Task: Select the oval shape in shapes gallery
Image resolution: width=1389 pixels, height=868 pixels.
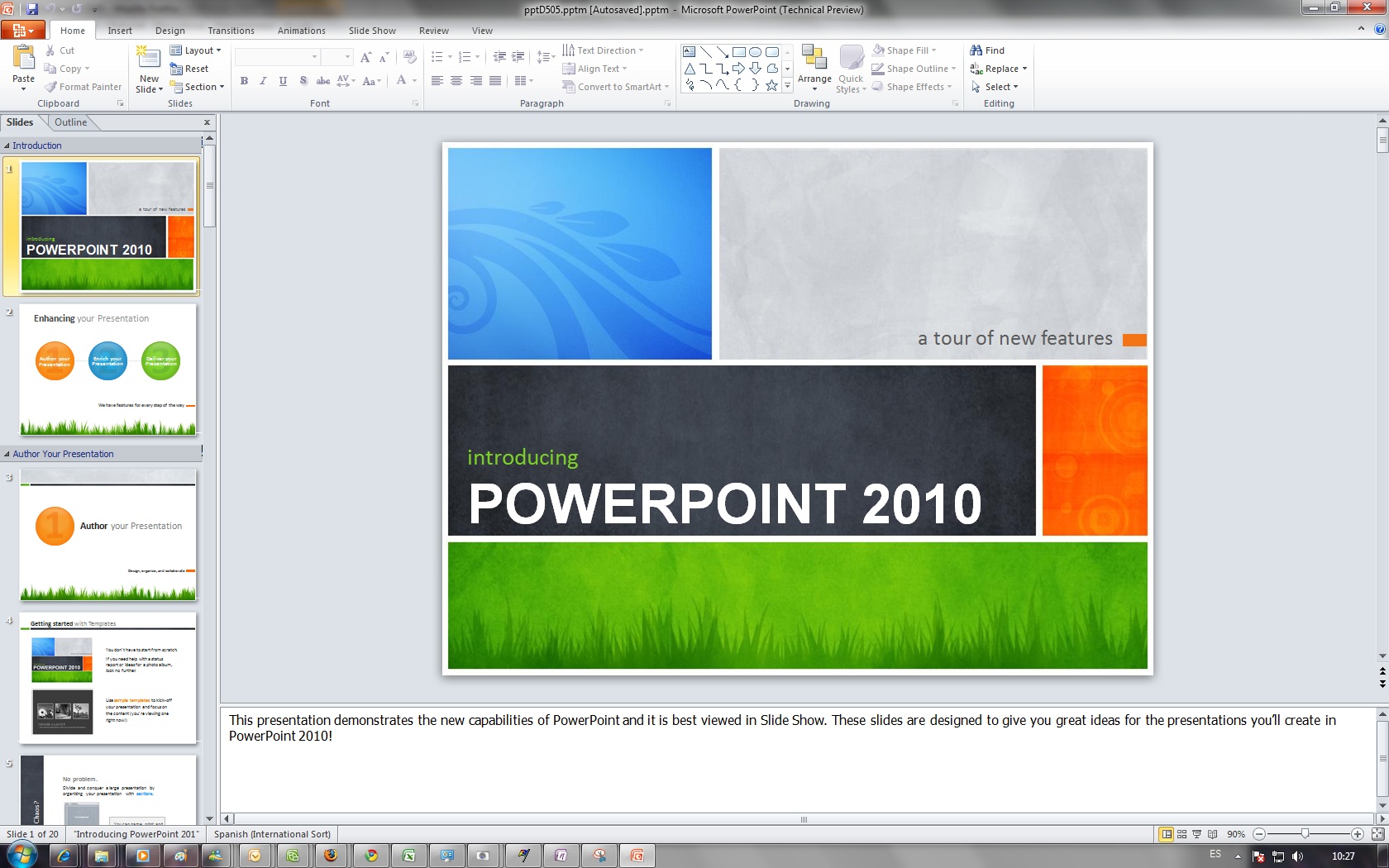Action: tap(755, 51)
